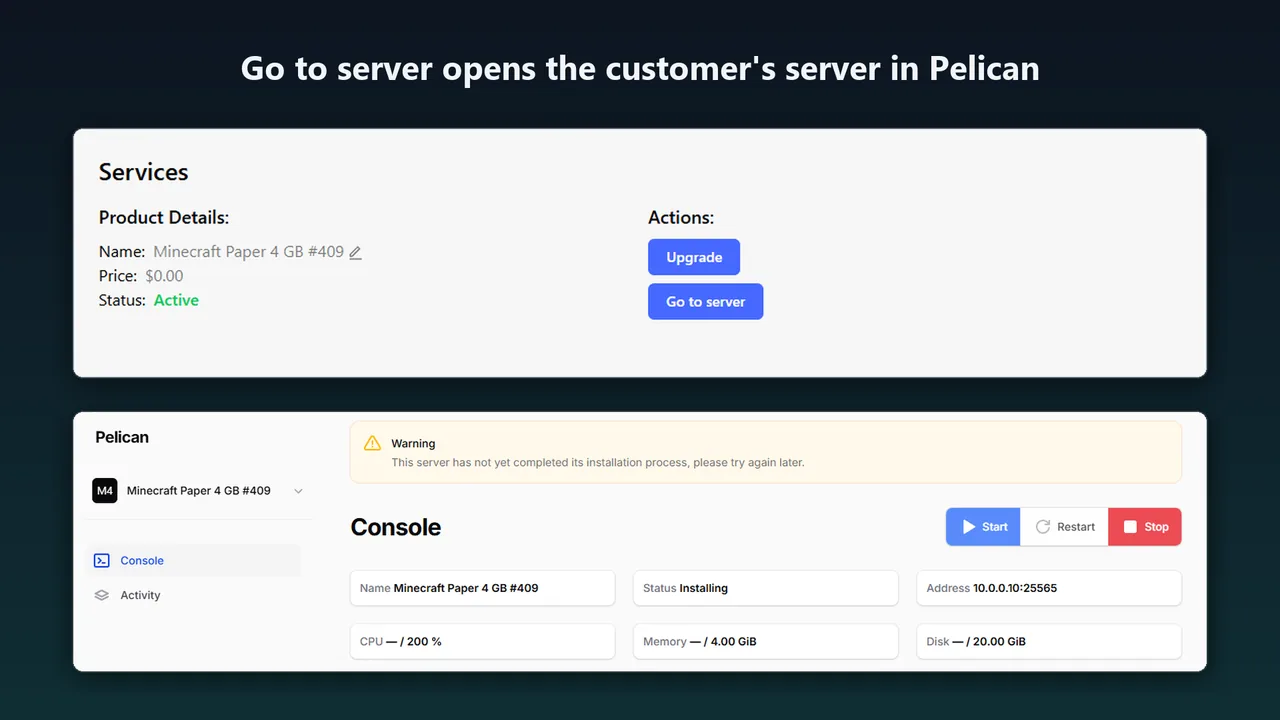Click the M4 server avatar badge
The width and height of the screenshot is (1280, 720).
[x=105, y=491]
